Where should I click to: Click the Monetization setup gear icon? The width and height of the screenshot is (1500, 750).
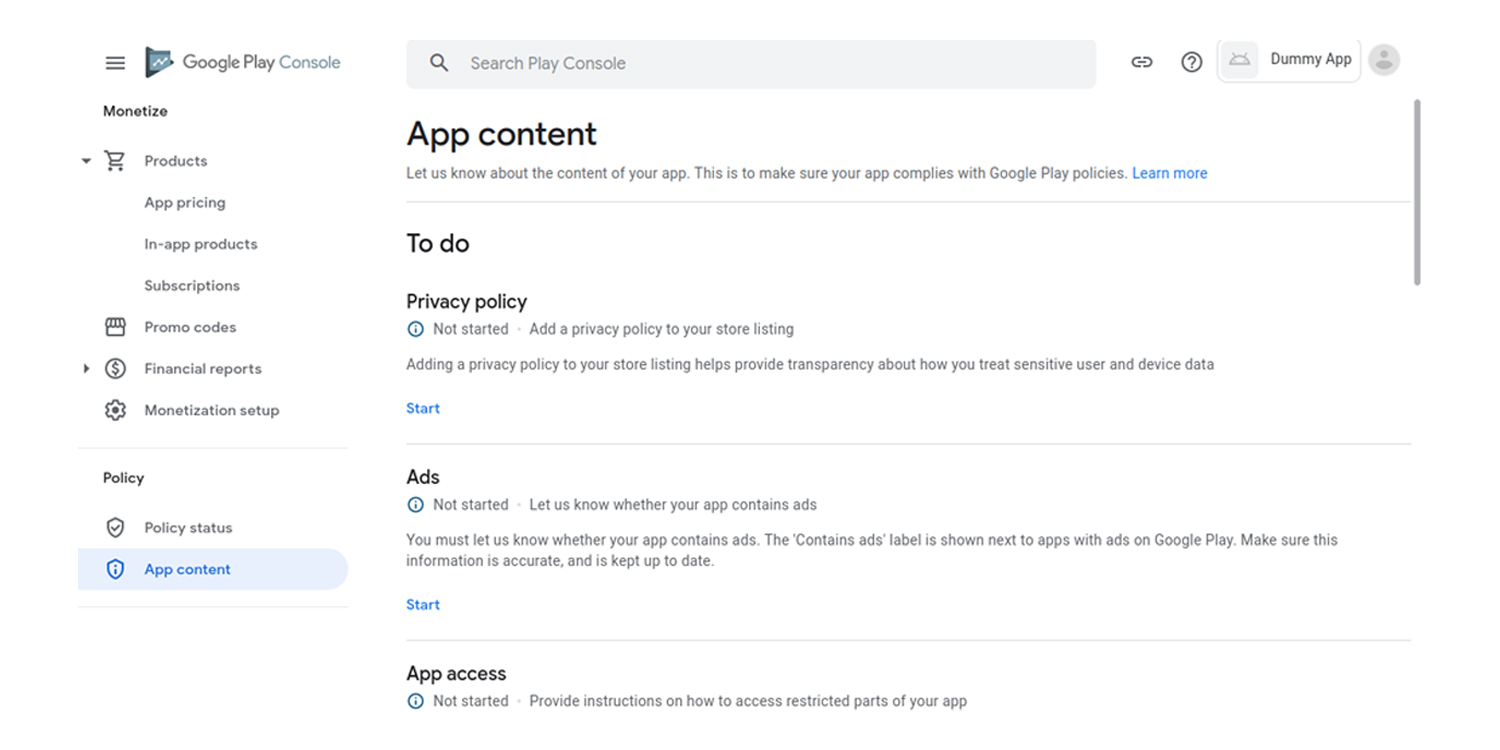point(115,410)
